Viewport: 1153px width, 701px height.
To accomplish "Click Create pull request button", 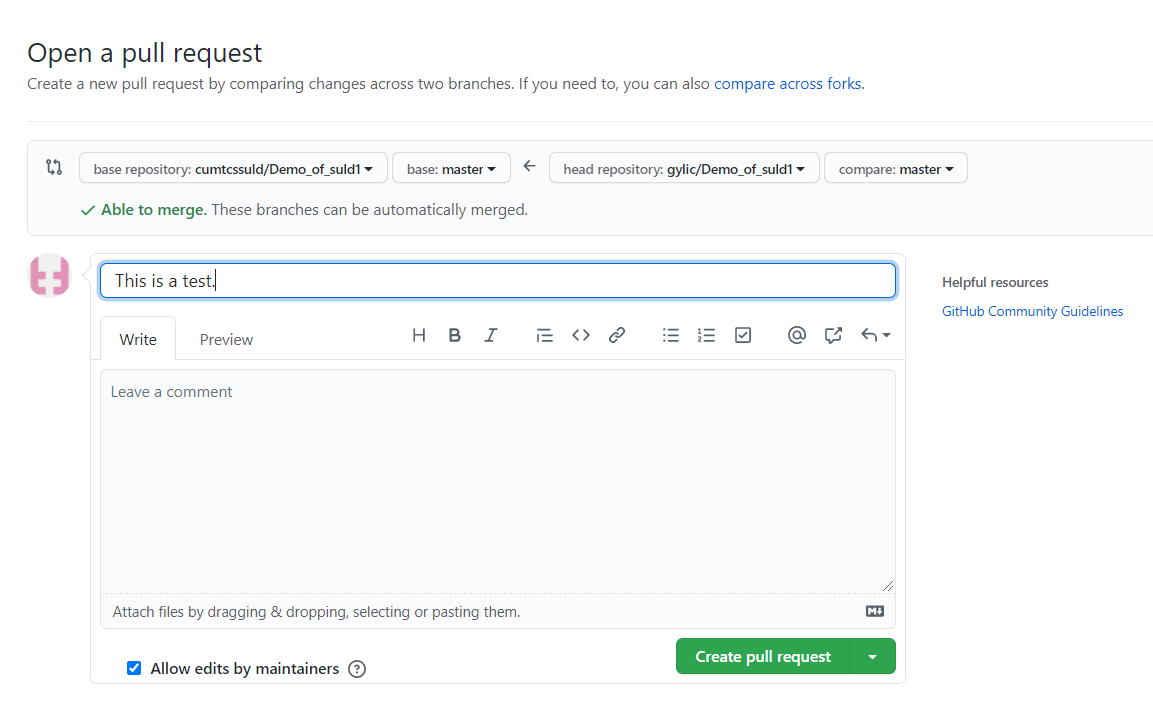I will coord(763,656).
